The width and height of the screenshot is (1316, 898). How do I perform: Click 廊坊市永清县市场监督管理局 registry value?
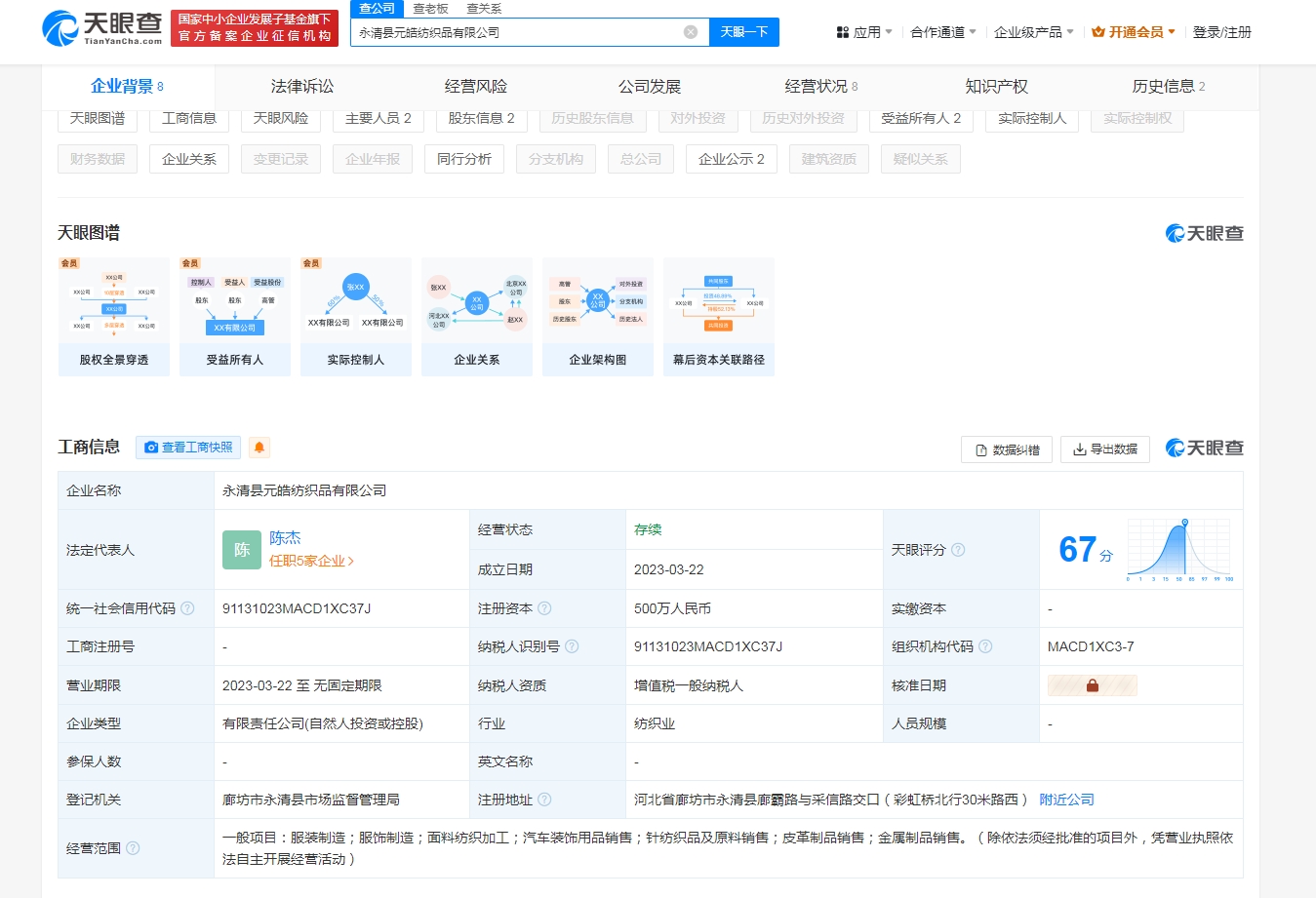click(x=311, y=800)
